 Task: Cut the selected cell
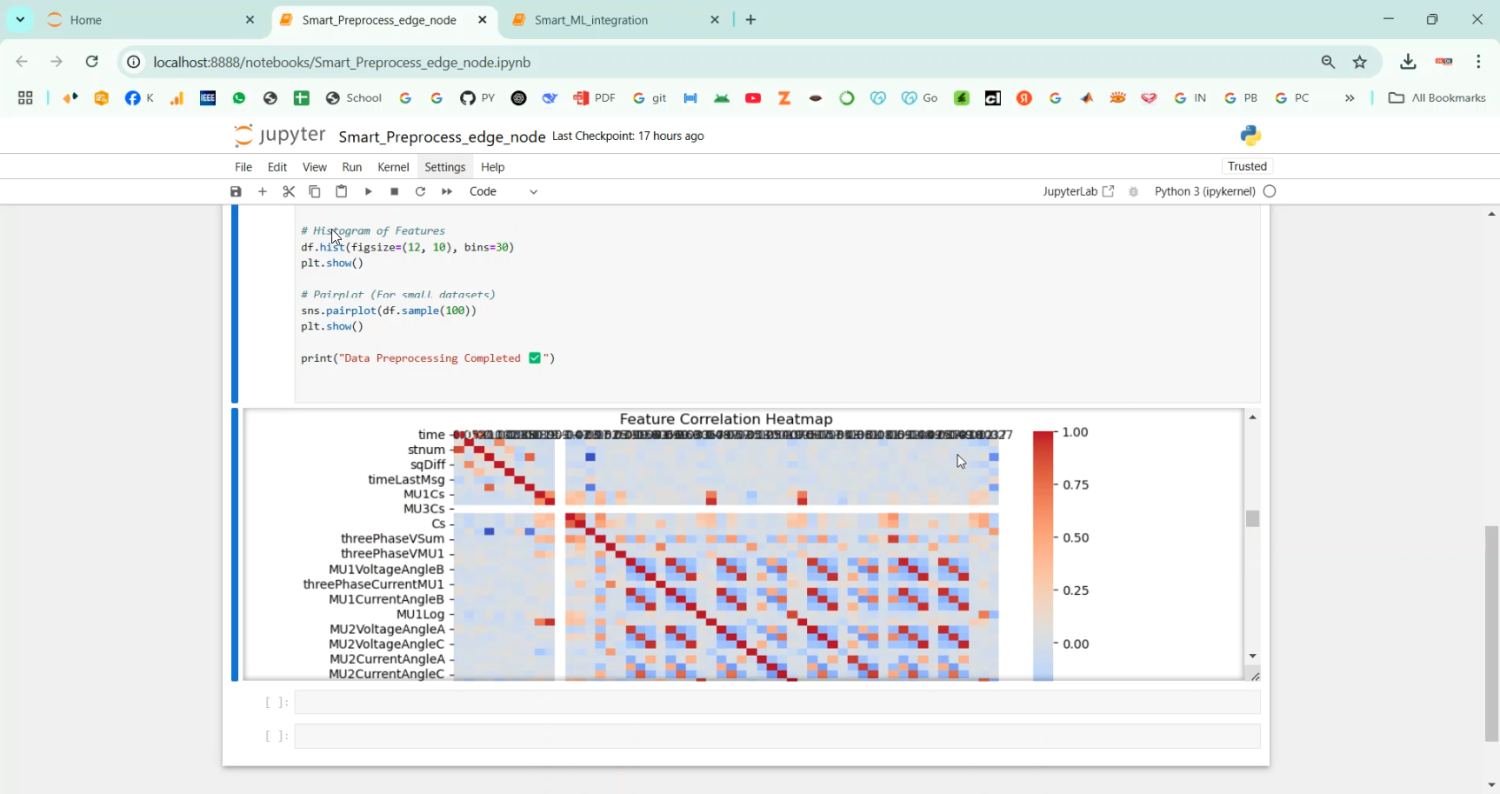[288, 191]
